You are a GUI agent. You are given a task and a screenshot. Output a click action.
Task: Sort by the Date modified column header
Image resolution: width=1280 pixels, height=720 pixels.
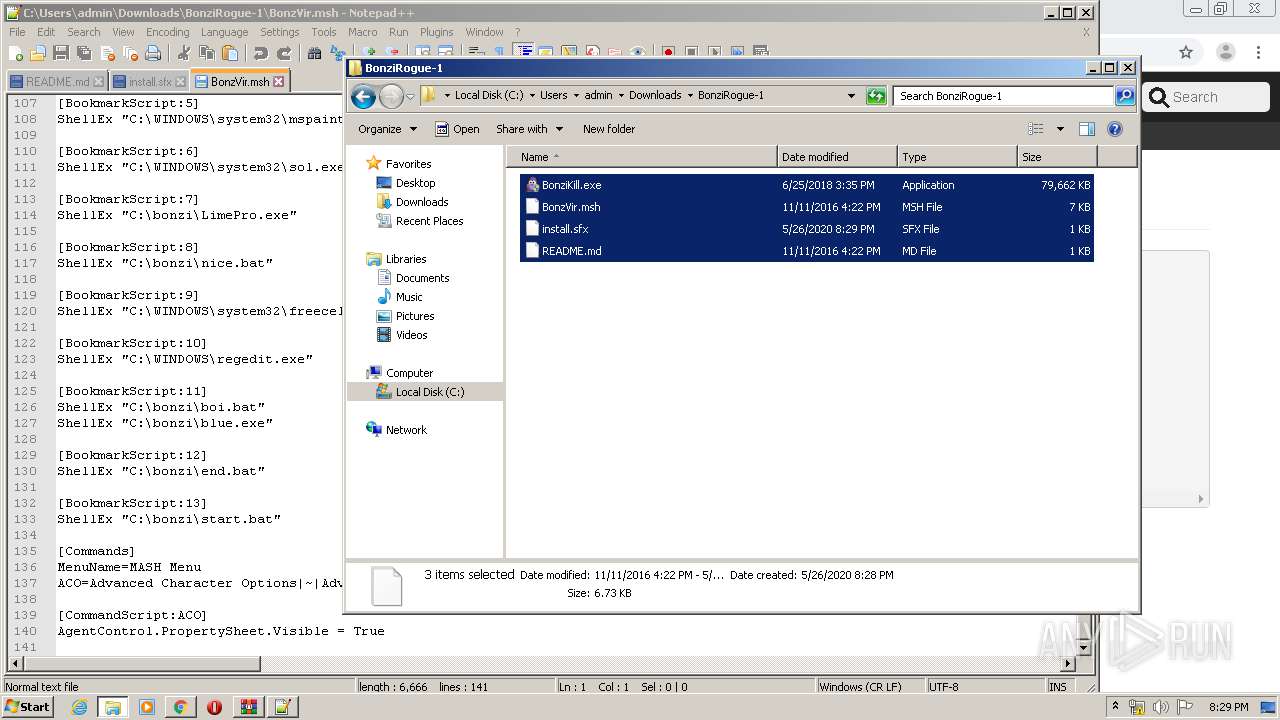click(836, 157)
